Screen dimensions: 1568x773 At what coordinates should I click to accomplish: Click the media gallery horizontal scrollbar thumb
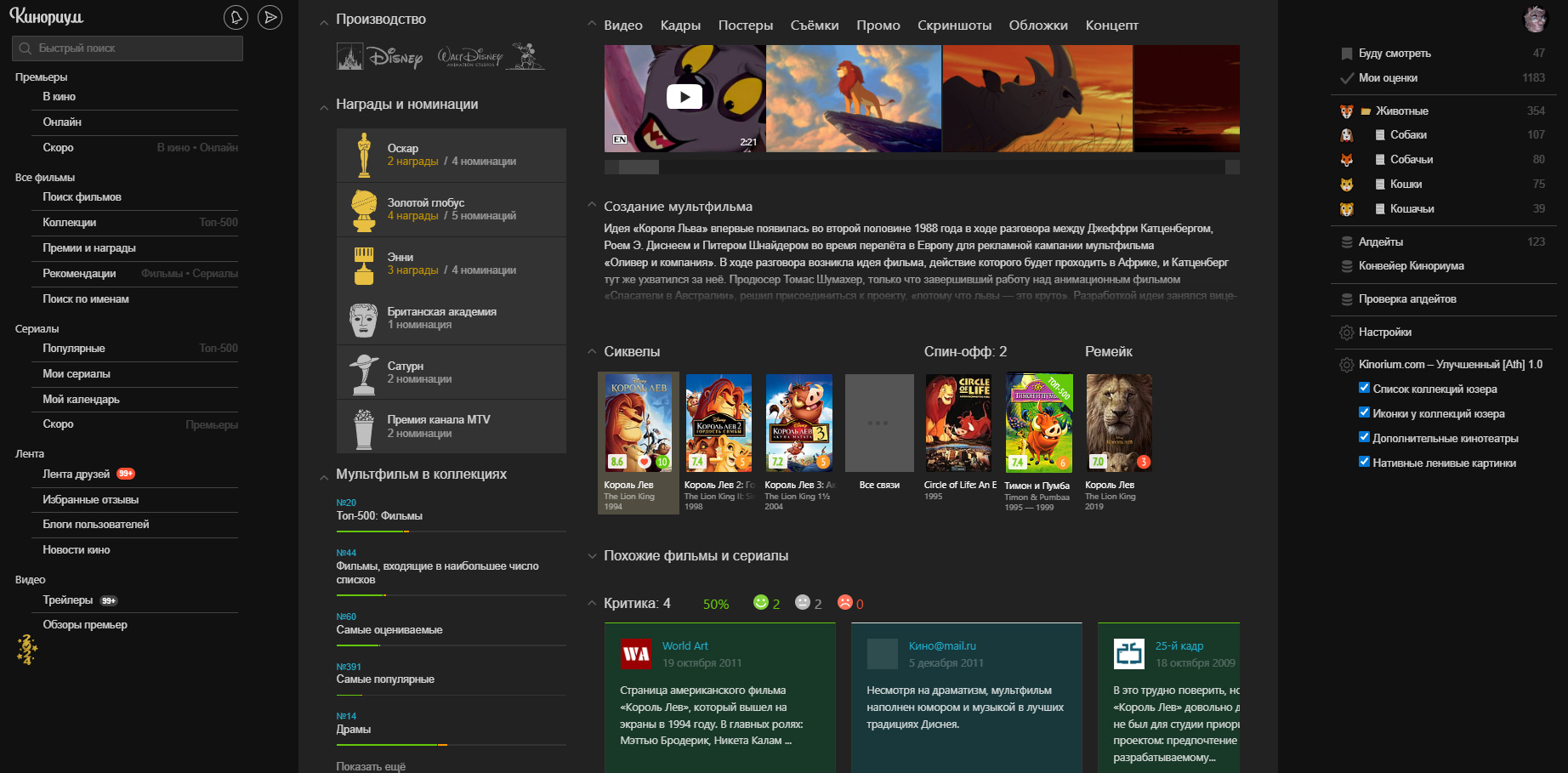639,167
